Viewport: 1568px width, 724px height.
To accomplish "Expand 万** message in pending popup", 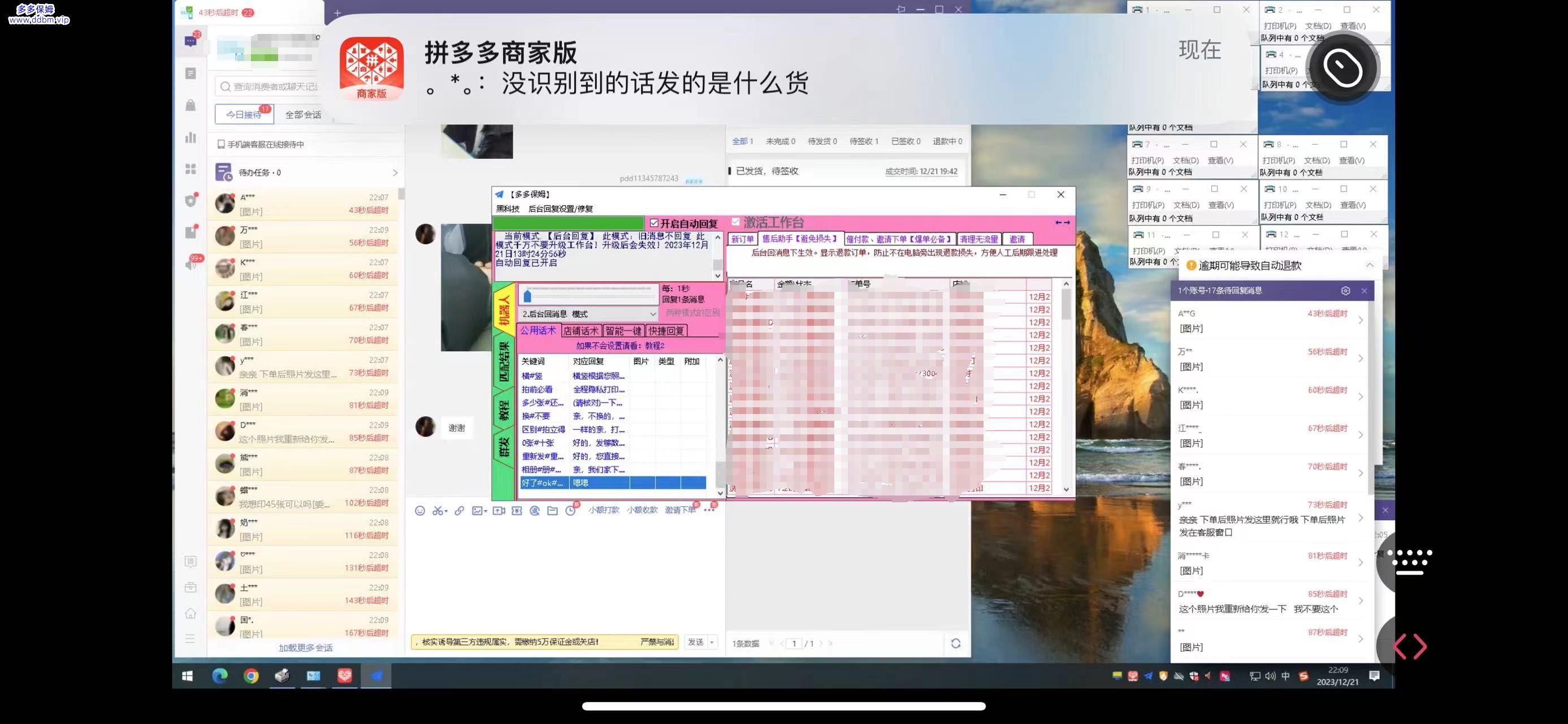I will (x=1361, y=359).
